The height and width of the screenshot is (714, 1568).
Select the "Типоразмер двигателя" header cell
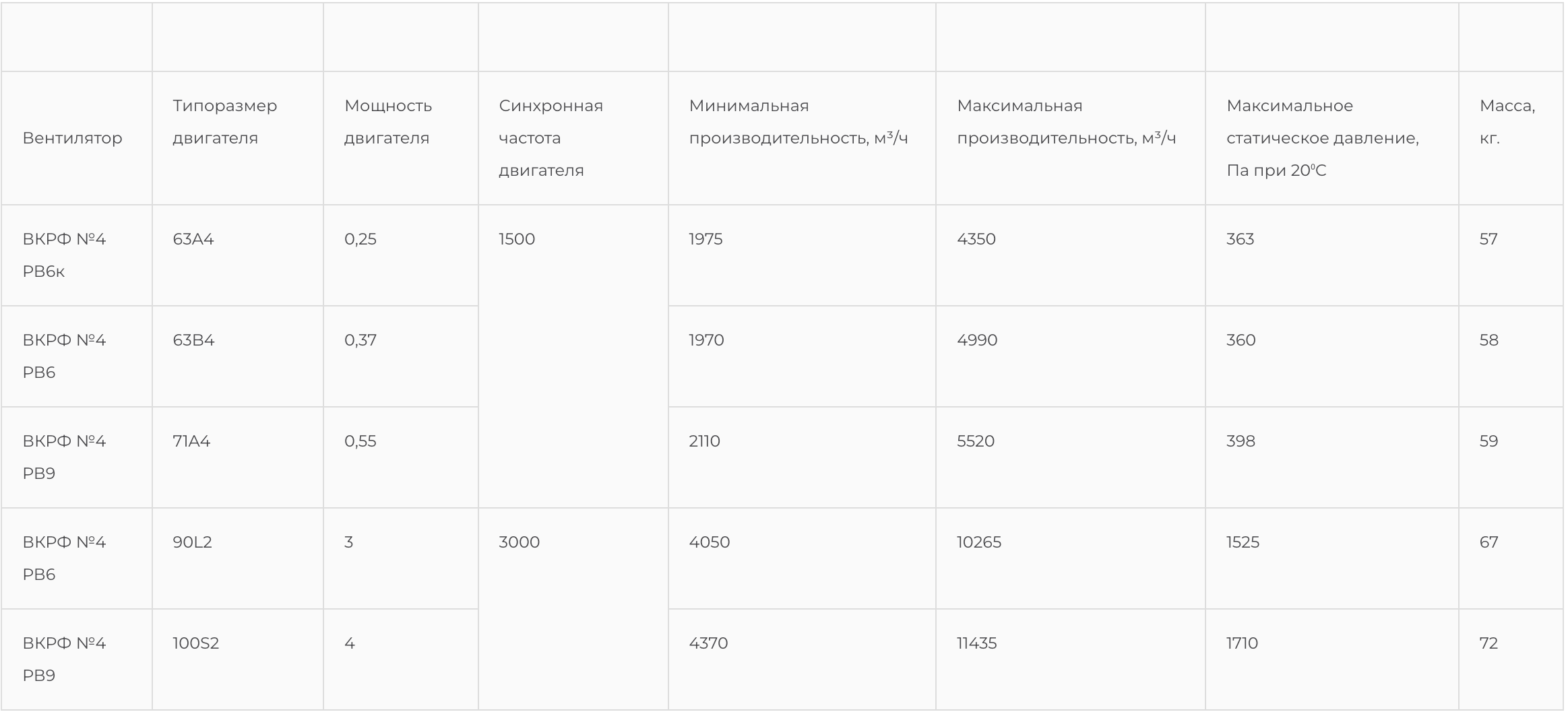(224, 122)
